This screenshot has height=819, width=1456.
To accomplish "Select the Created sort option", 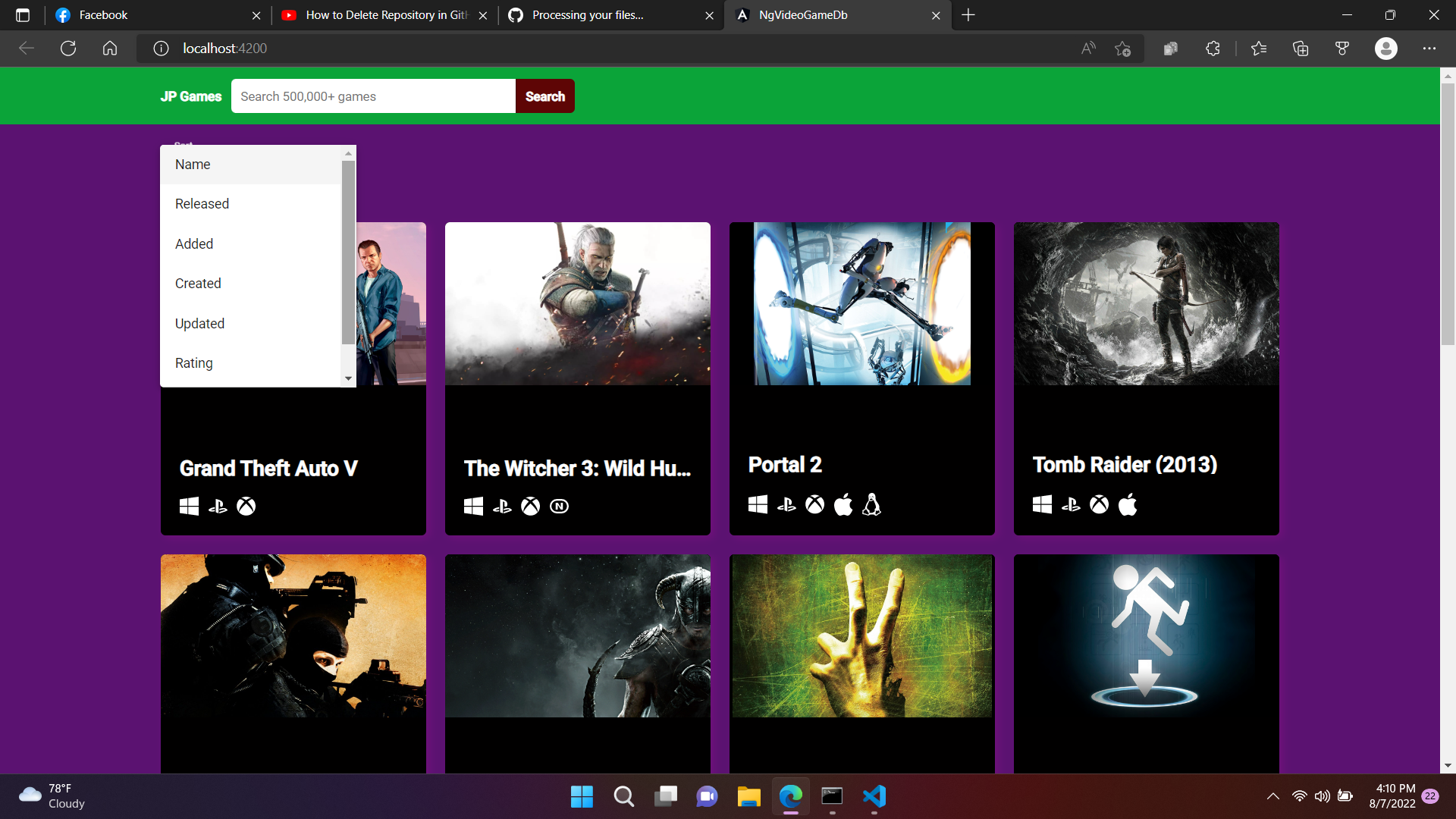I will (x=251, y=284).
